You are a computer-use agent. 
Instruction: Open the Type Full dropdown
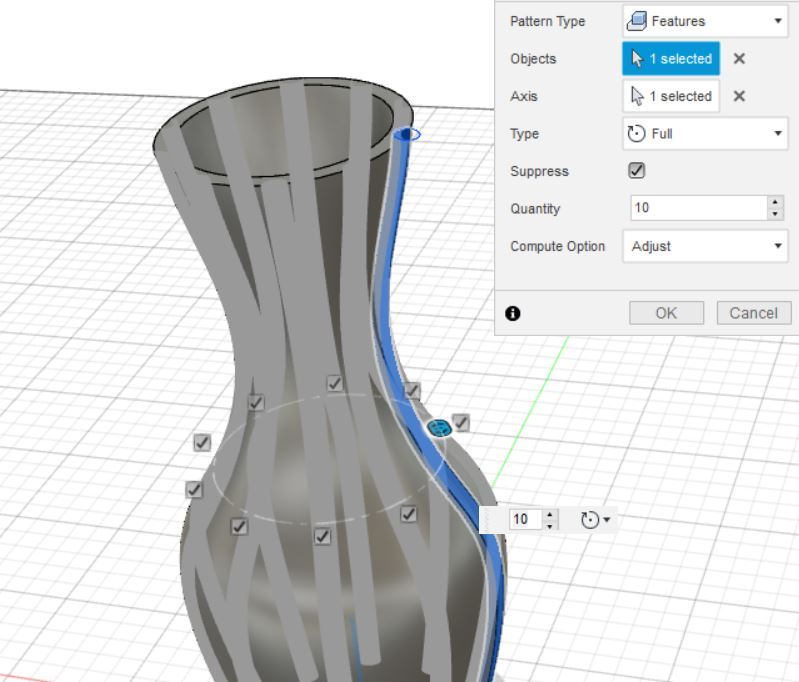click(705, 134)
